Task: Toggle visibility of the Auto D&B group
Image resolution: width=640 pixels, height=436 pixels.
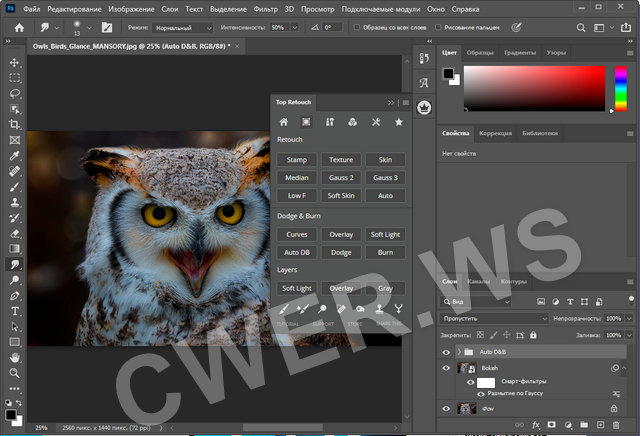Action: 446,353
